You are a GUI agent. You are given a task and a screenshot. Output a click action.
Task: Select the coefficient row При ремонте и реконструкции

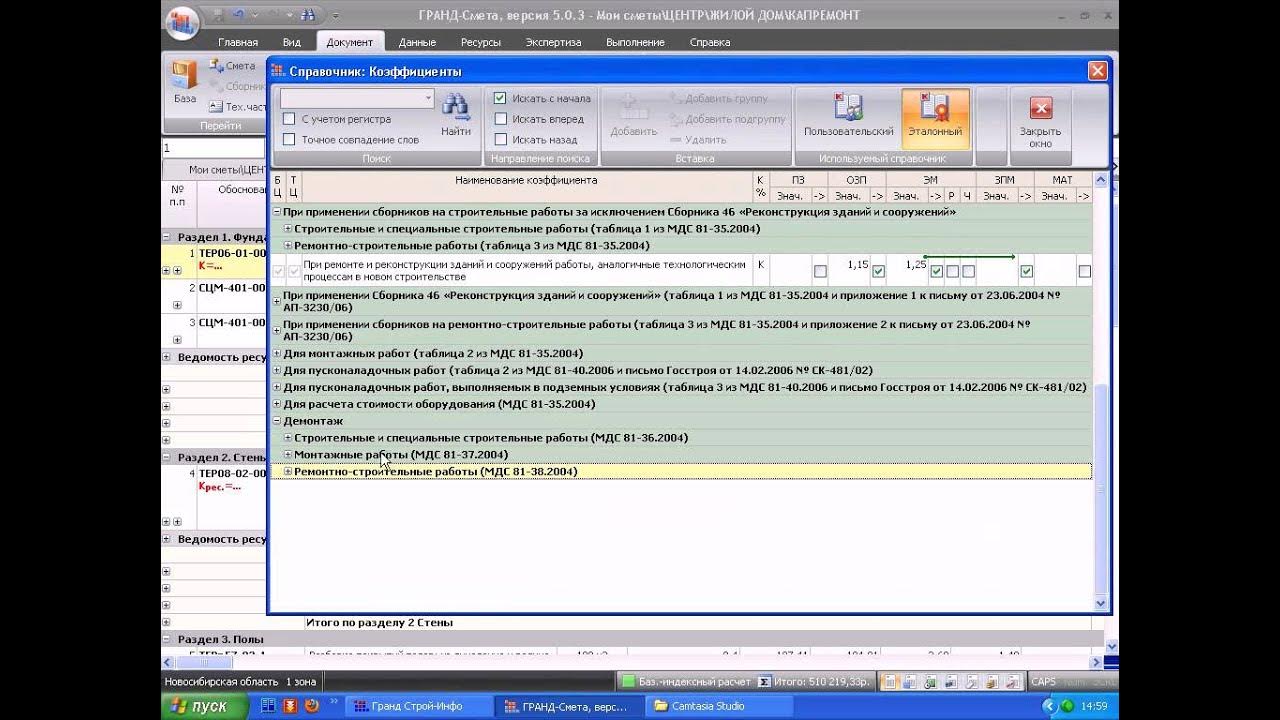click(x=681, y=271)
